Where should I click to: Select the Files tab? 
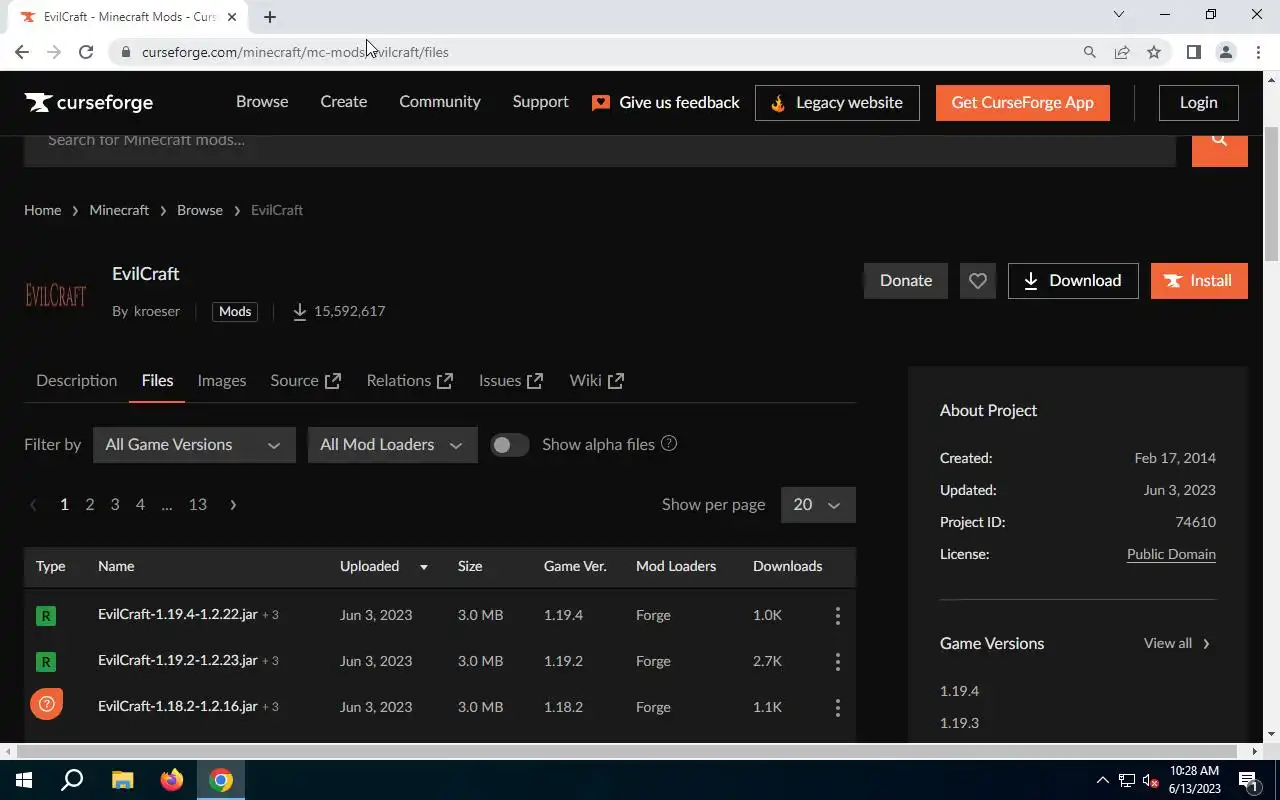click(x=157, y=381)
